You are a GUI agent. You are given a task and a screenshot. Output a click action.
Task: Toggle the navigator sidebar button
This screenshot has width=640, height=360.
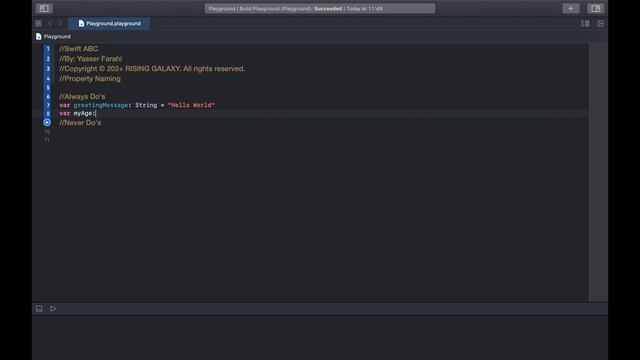44,8
